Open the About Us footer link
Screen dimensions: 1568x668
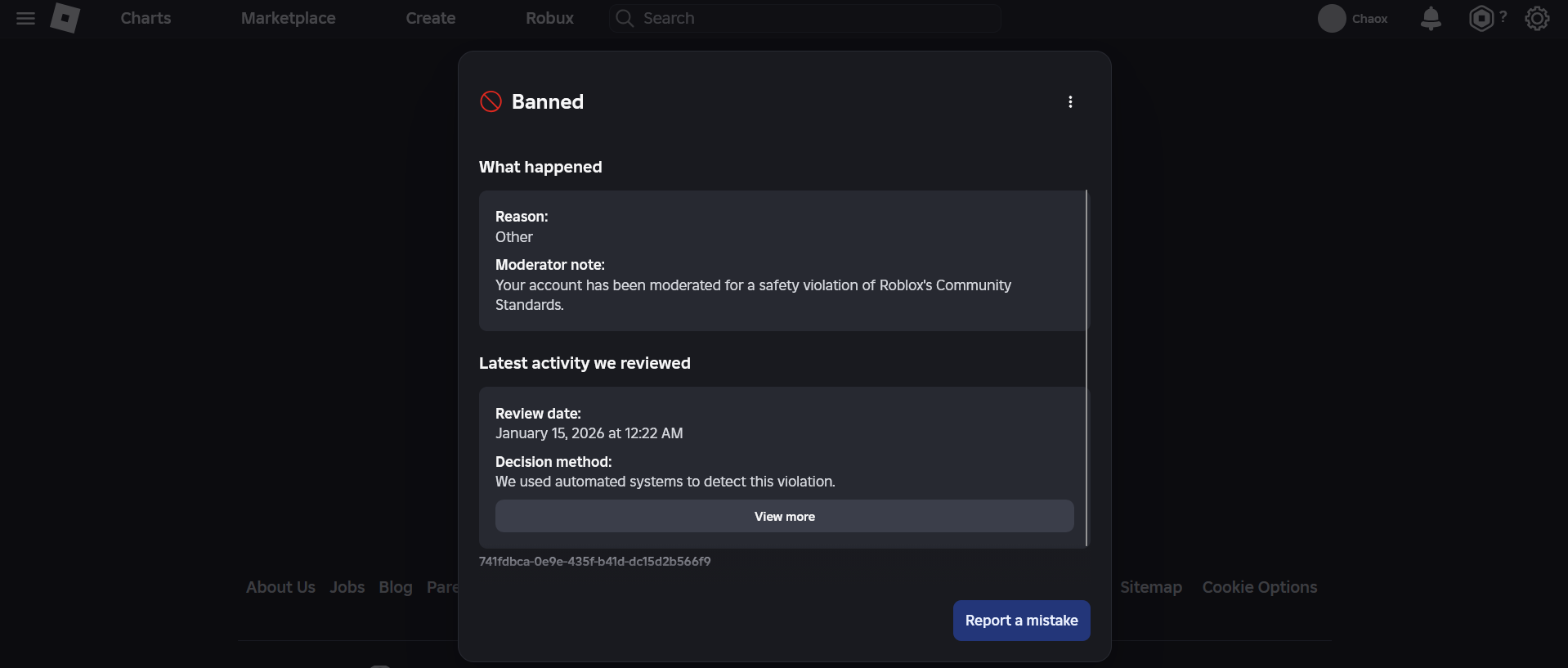[x=280, y=587]
